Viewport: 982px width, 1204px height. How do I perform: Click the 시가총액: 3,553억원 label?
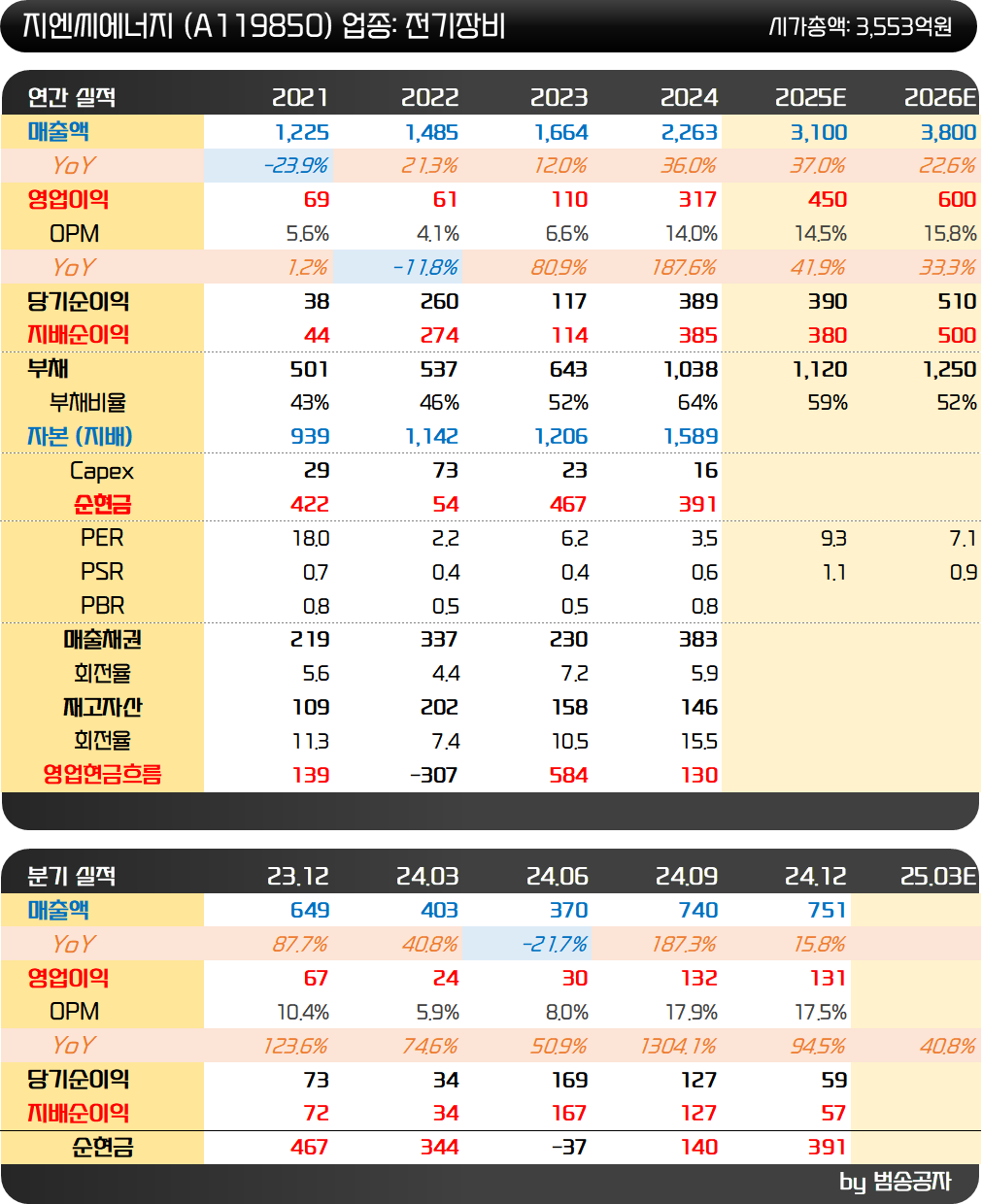point(861,26)
